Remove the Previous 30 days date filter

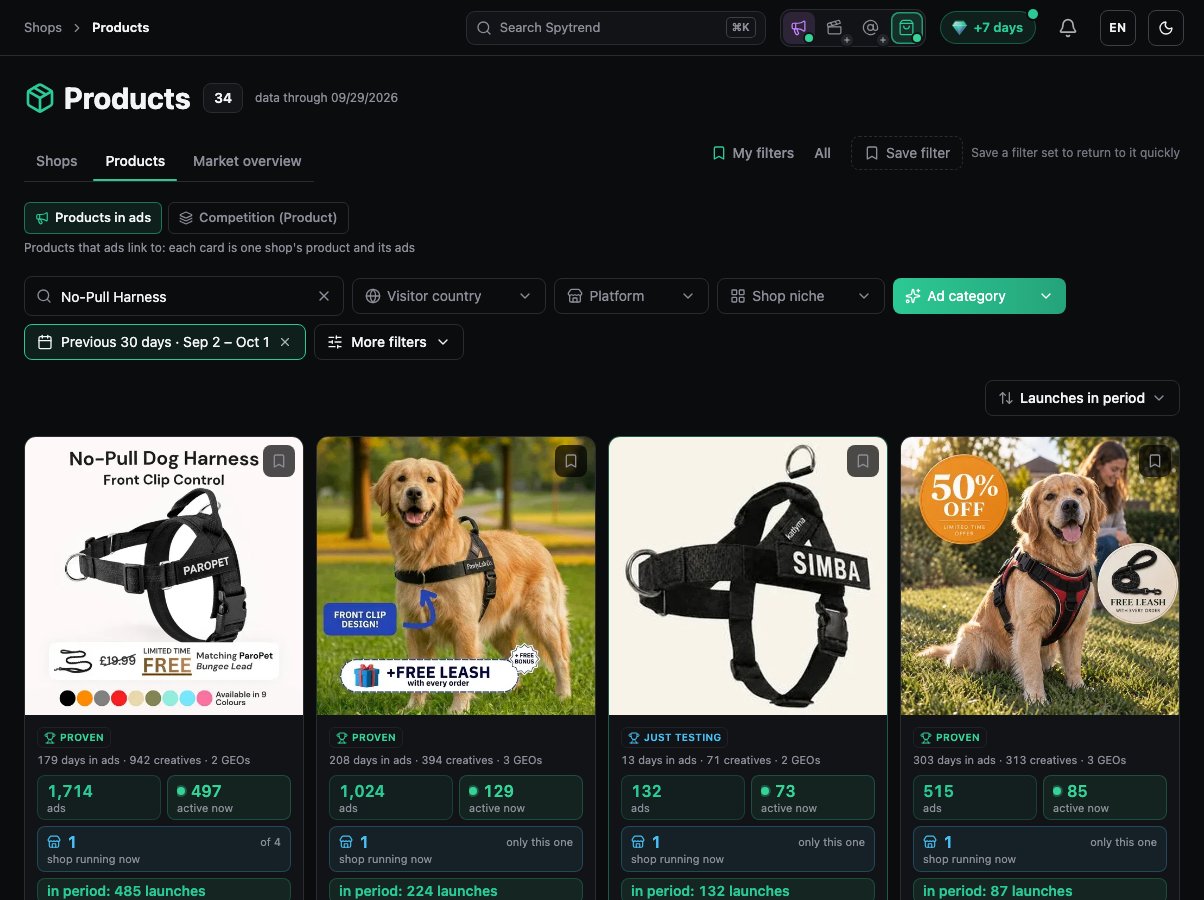(x=285, y=342)
